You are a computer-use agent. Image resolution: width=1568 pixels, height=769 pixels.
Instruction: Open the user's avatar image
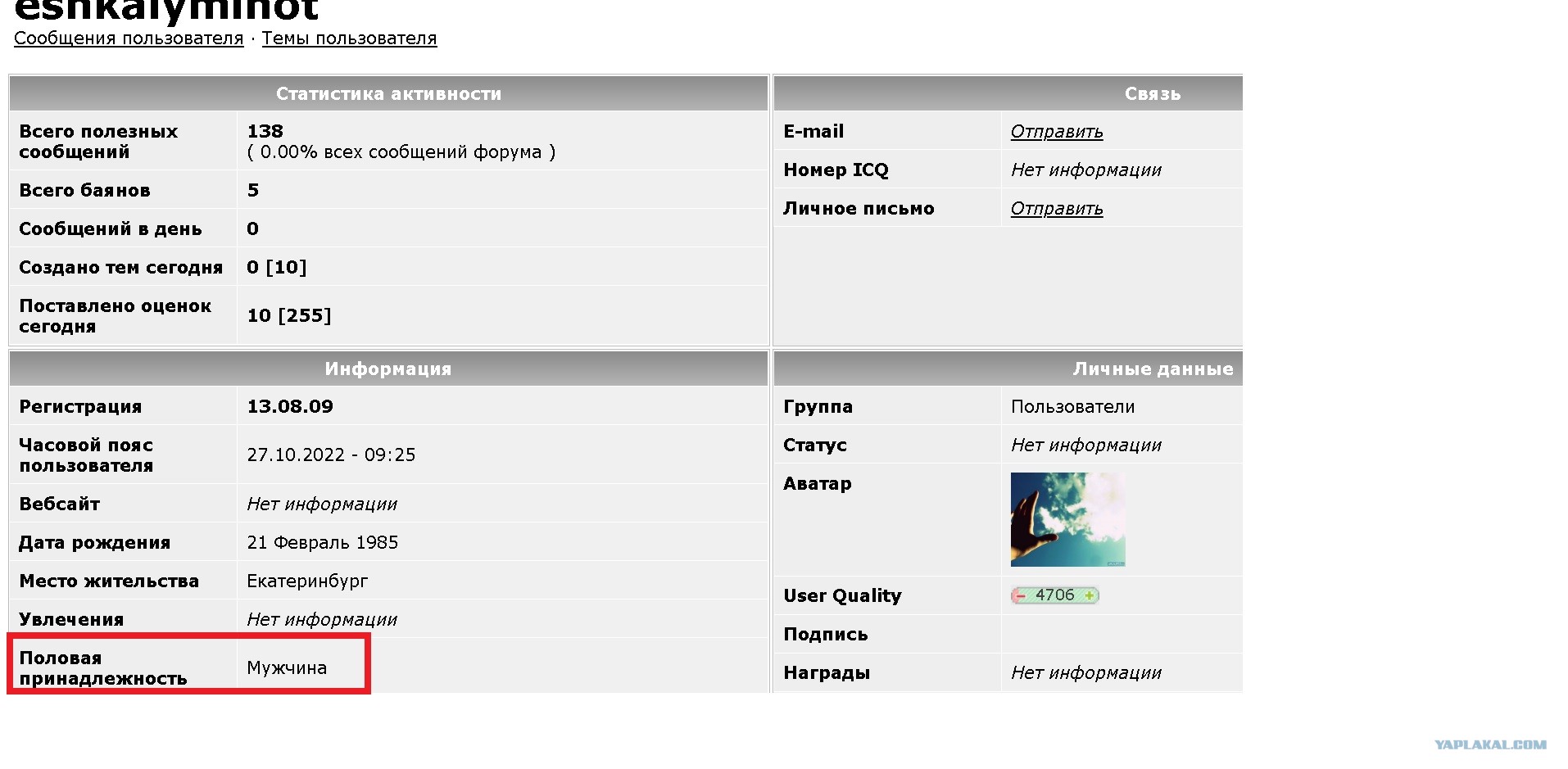pos(1068,519)
